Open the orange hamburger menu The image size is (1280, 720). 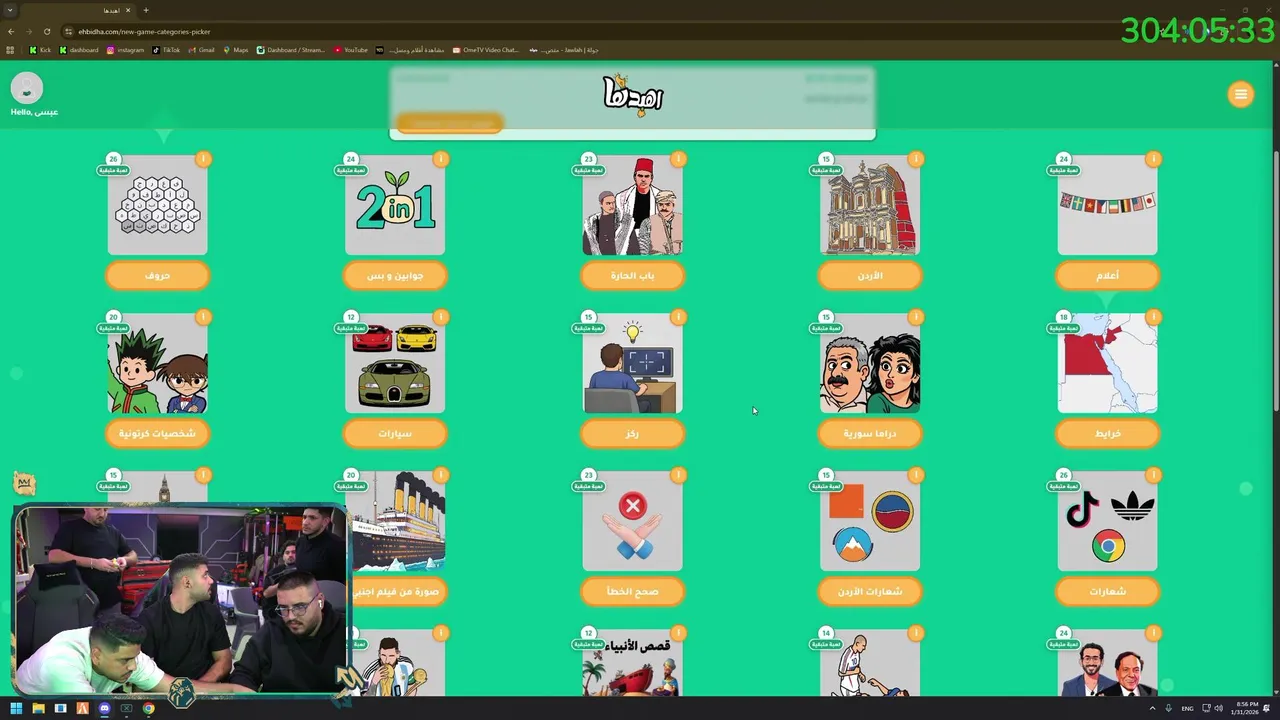point(1240,94)
